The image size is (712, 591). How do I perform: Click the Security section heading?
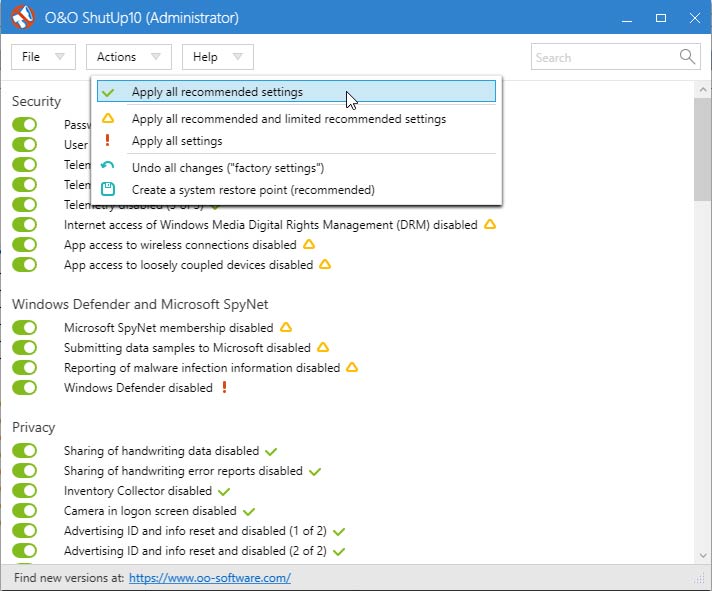36,101
